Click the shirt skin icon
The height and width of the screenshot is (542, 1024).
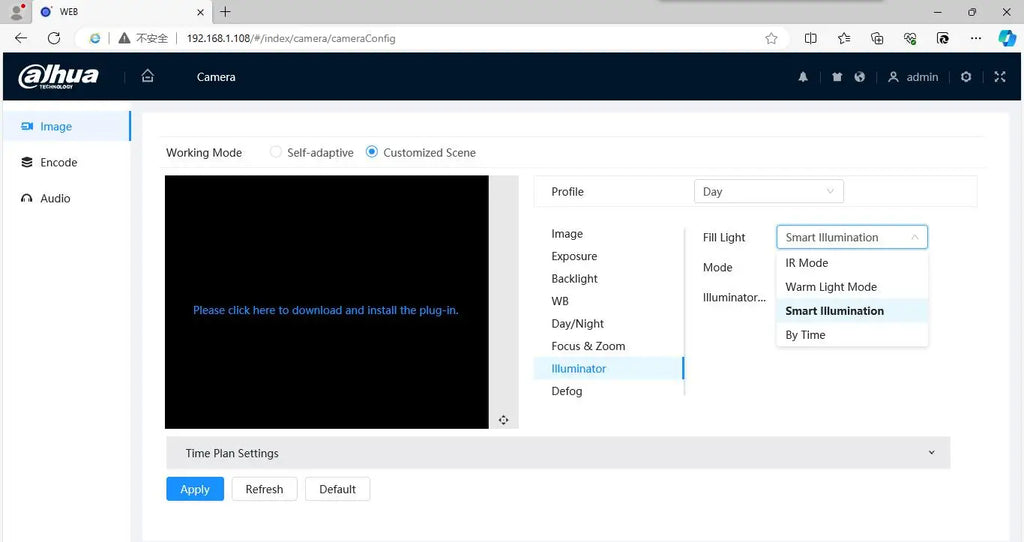click(837, 77)
